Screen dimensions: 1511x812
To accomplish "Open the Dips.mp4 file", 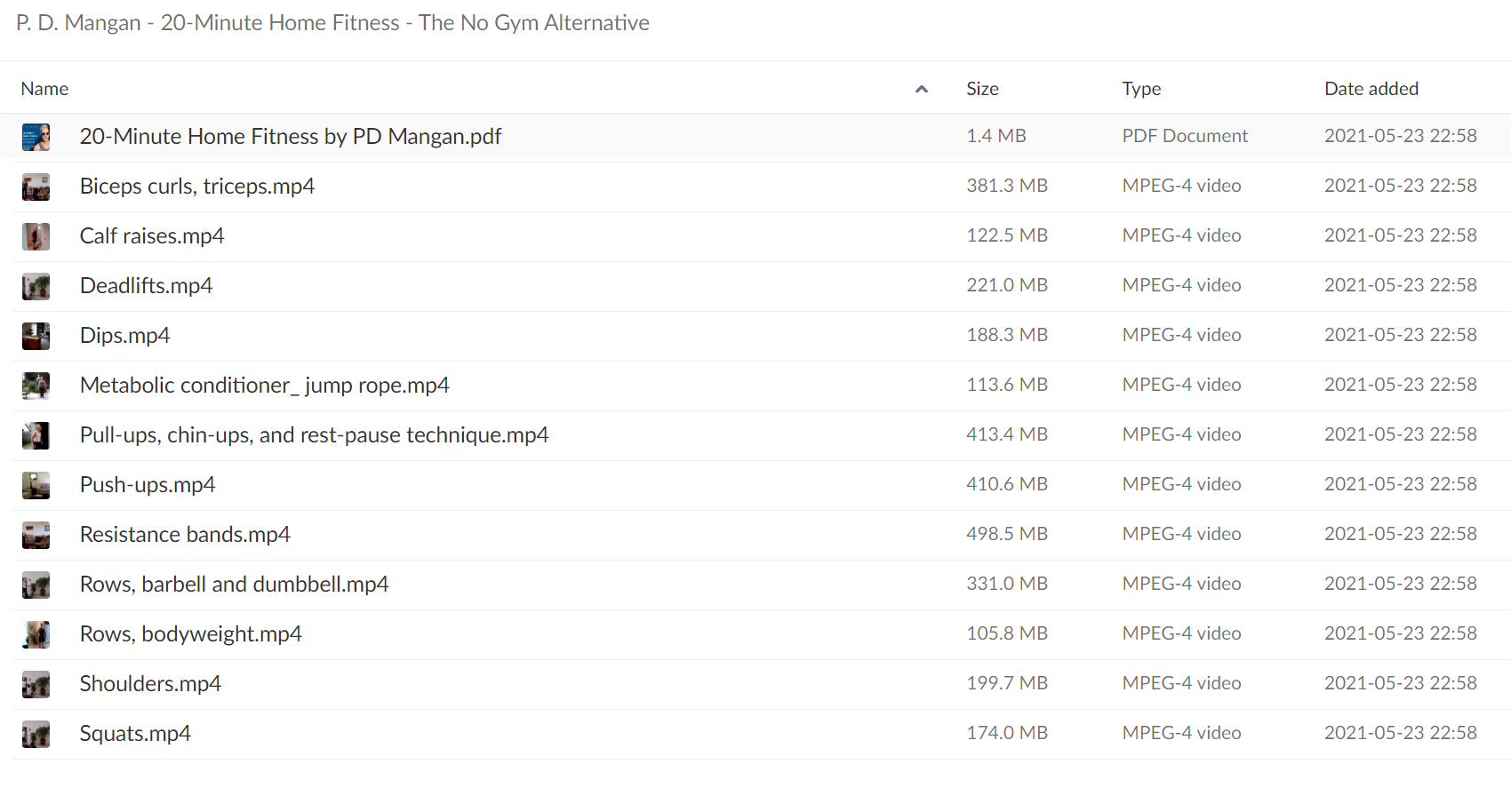I will point(125,335).
